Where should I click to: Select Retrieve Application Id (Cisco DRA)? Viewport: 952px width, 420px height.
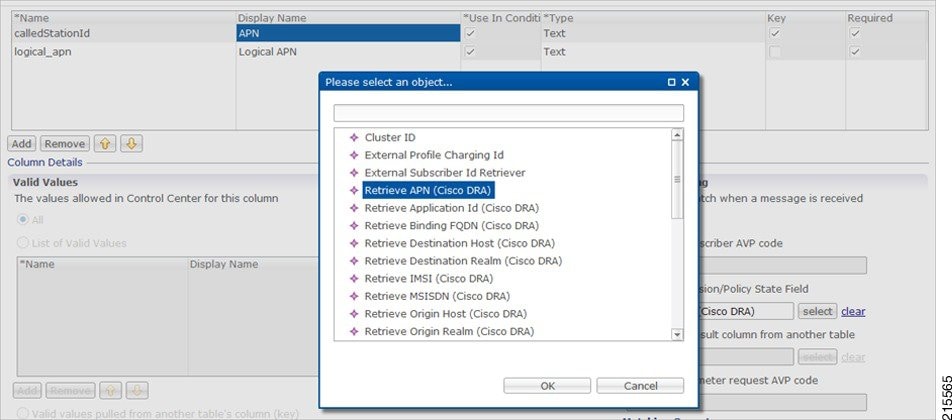coord(452,208)
